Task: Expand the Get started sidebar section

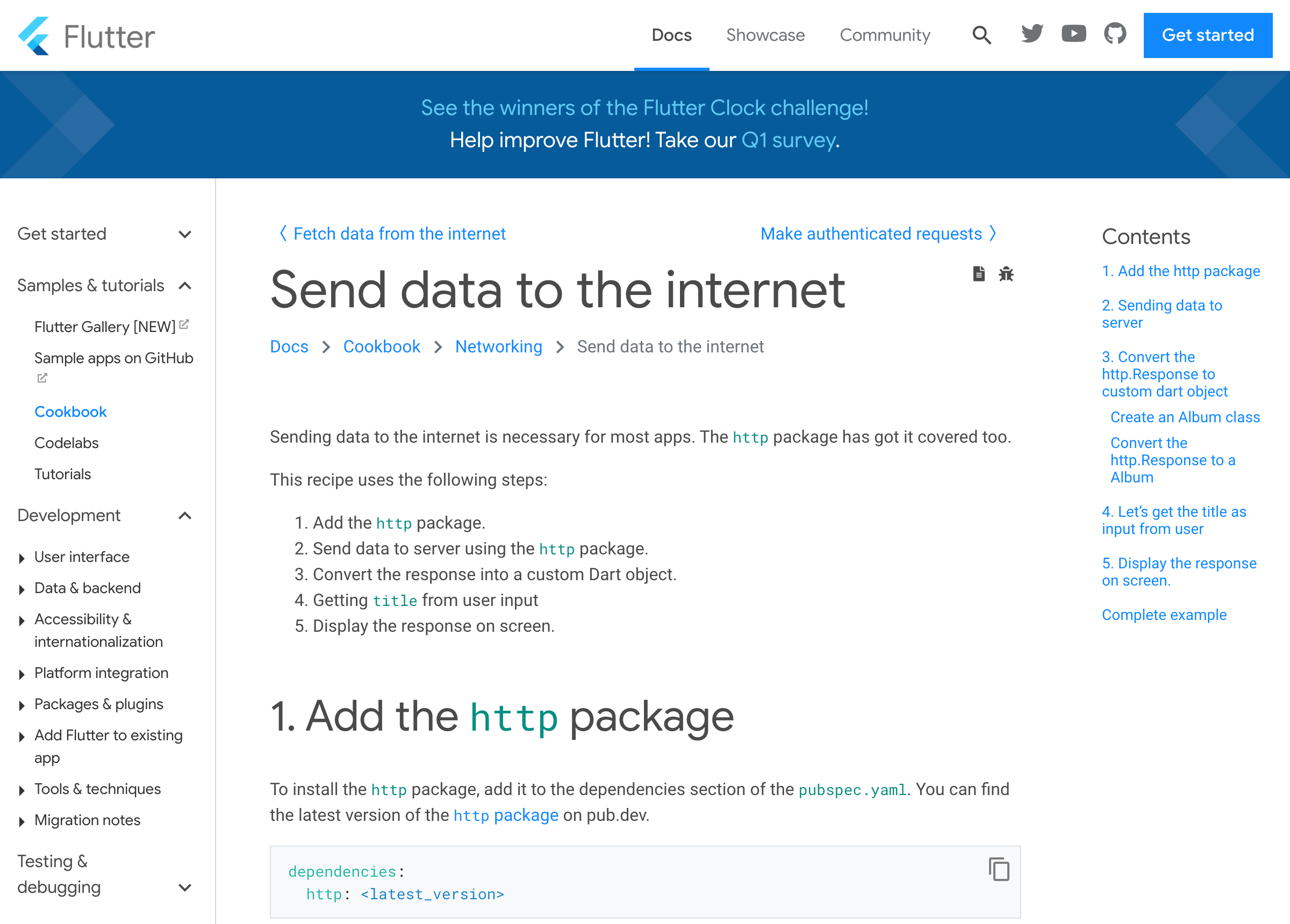Action: click(185, 234)
